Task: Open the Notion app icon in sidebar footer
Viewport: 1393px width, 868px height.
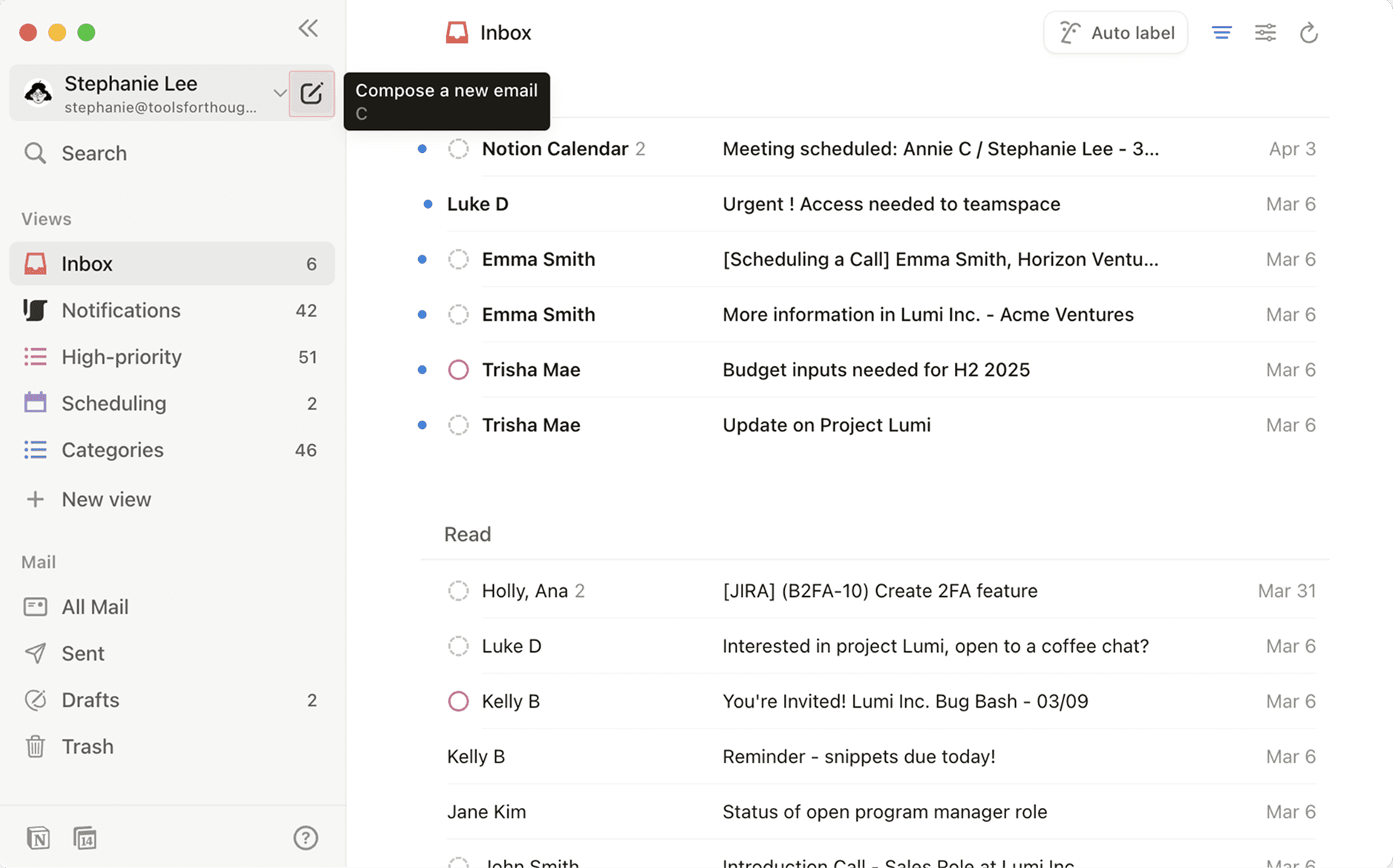Action: tap(38, 838)
